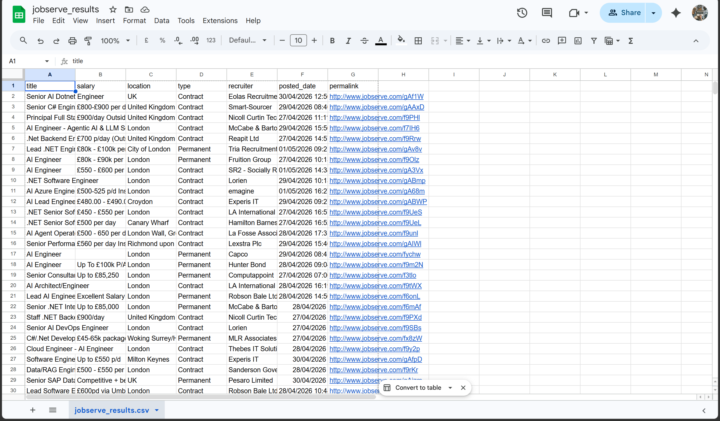Apply strikethrough formatting
The image size is (720, 421).
point(364,41)
